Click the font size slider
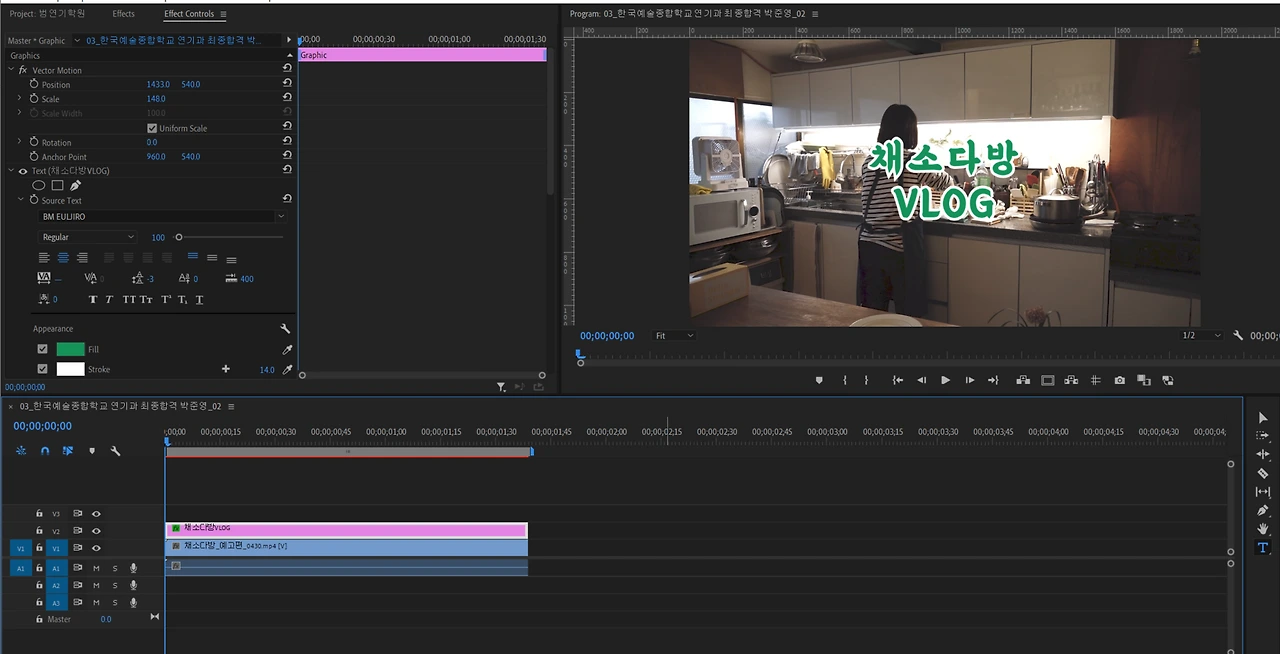The height and width of the screenshot is (654, 1280). [229, 237]
